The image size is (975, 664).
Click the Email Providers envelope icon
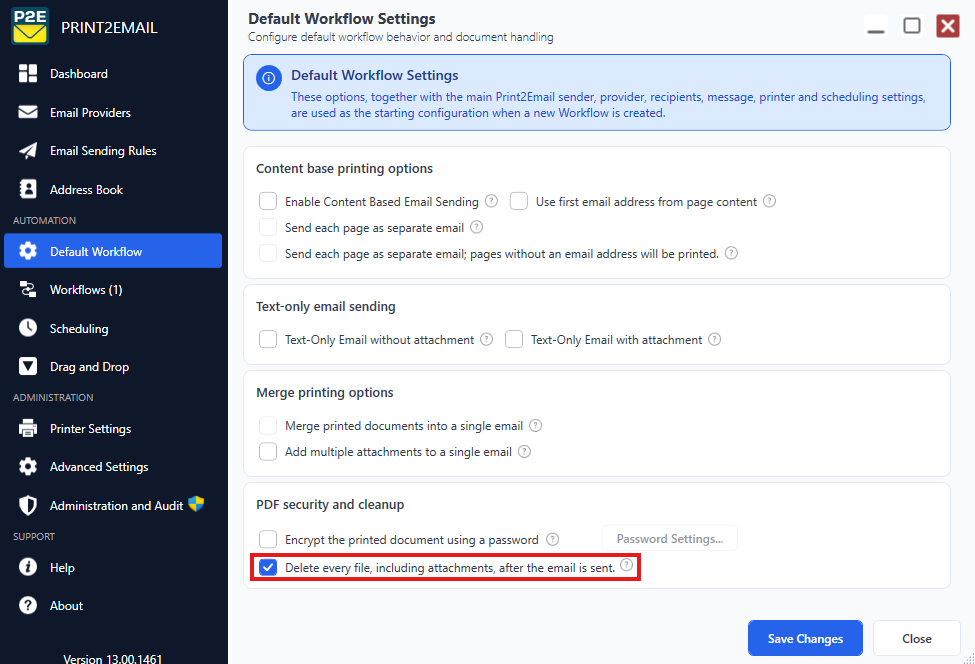coord(27,112)
